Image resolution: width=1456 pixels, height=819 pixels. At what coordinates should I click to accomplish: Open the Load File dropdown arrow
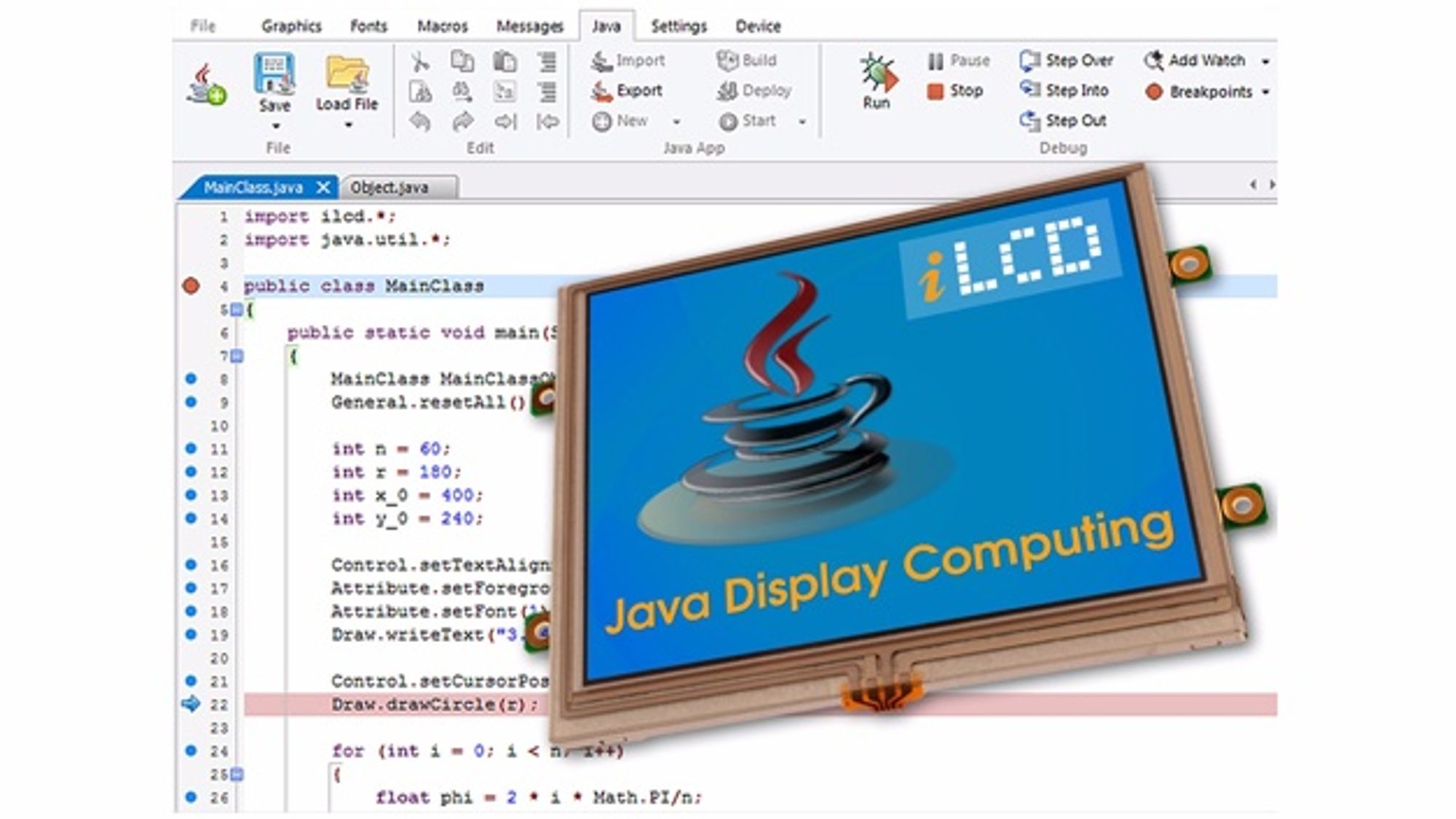click(348, 125)
